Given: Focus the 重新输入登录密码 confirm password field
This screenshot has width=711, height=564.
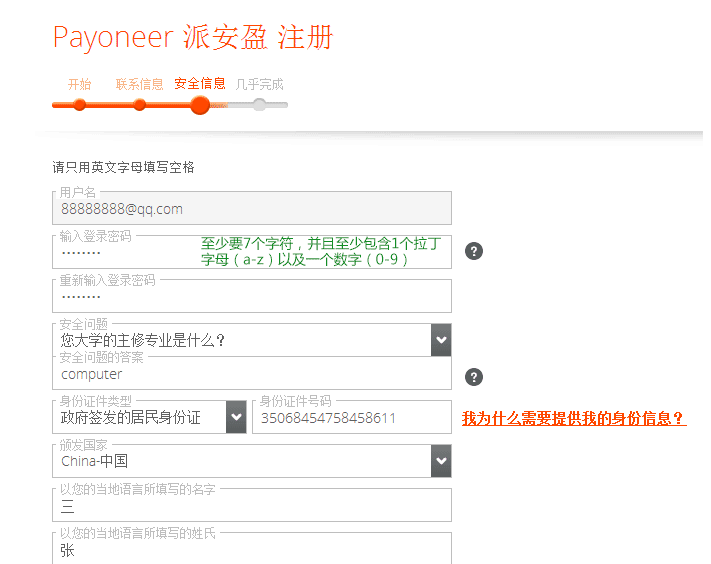Looking at the screenshot, I should tap(252, 296).
